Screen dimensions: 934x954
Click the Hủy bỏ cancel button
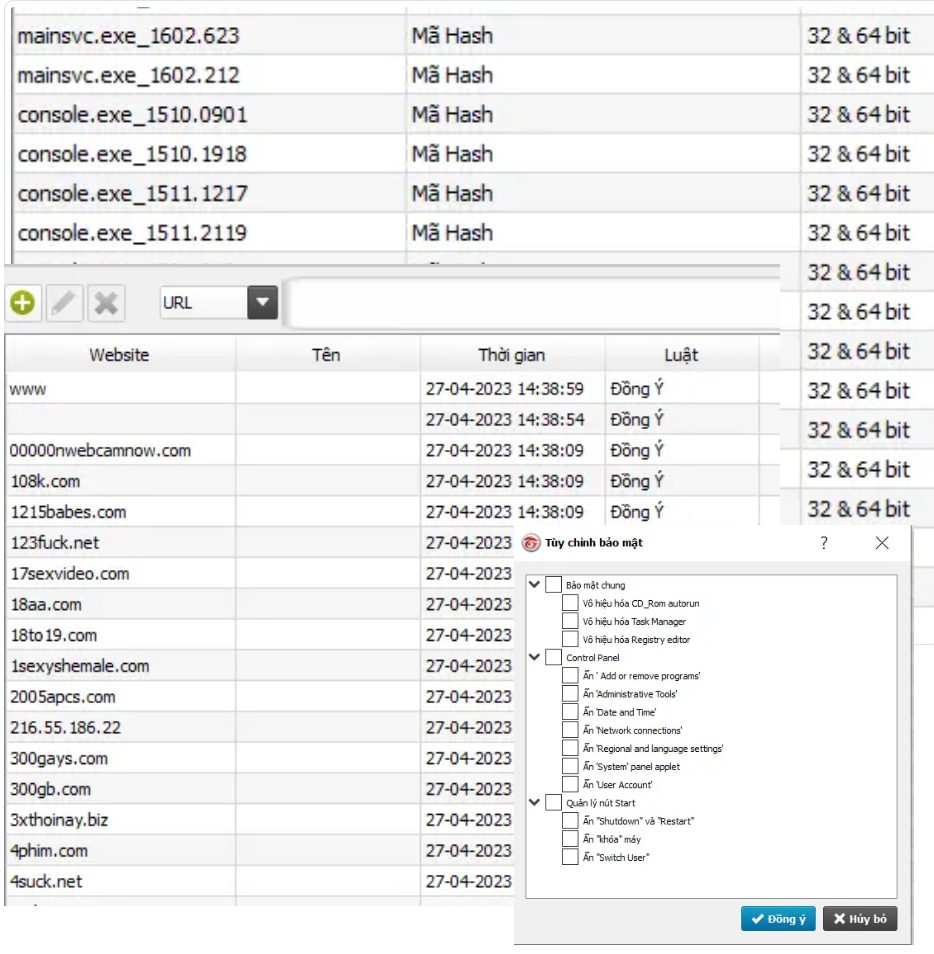(859, 919)
